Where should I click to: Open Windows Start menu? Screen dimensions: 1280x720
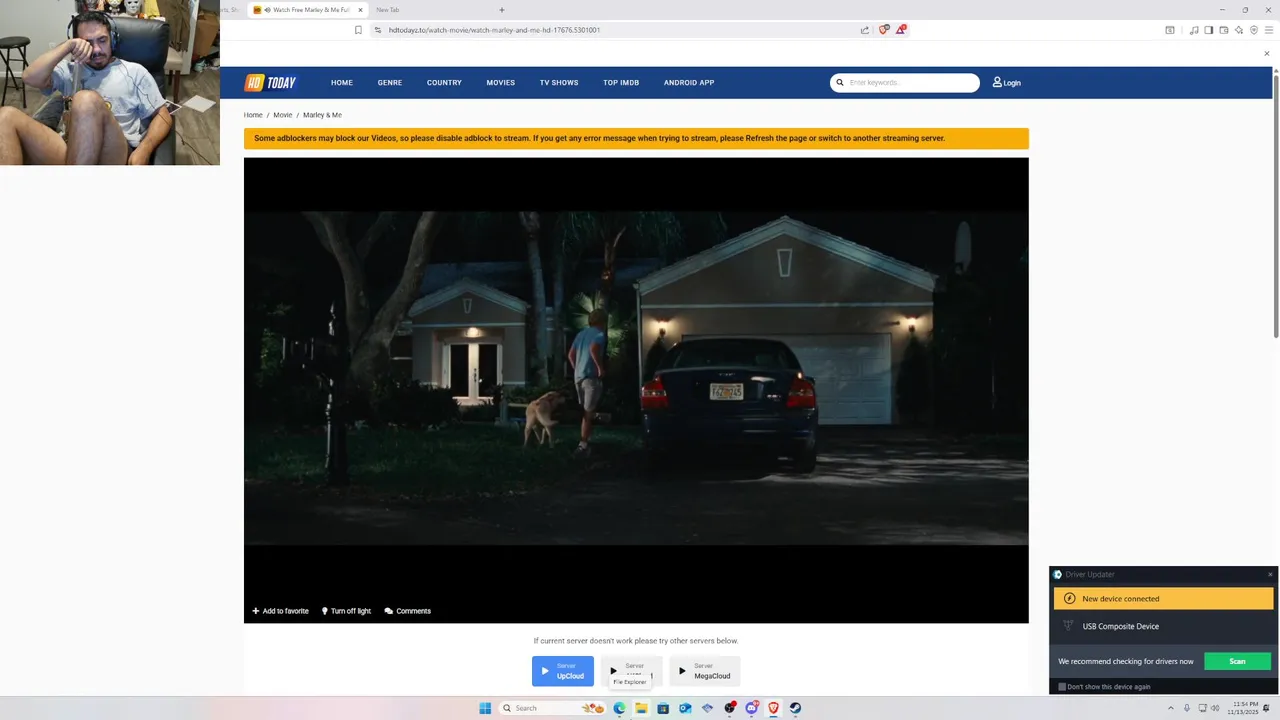(485, 708)
